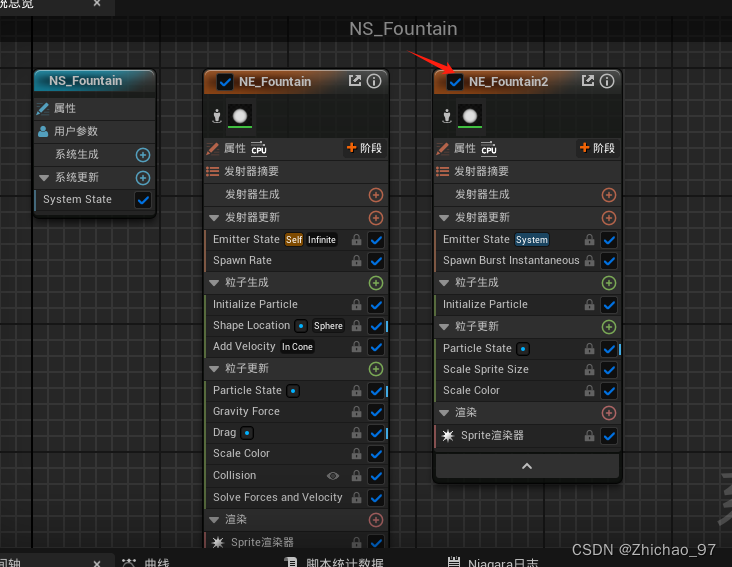Add module to NE_Fountain 发射器生成 plus icon
Screen dimensions: 732x567
(376, 195)
